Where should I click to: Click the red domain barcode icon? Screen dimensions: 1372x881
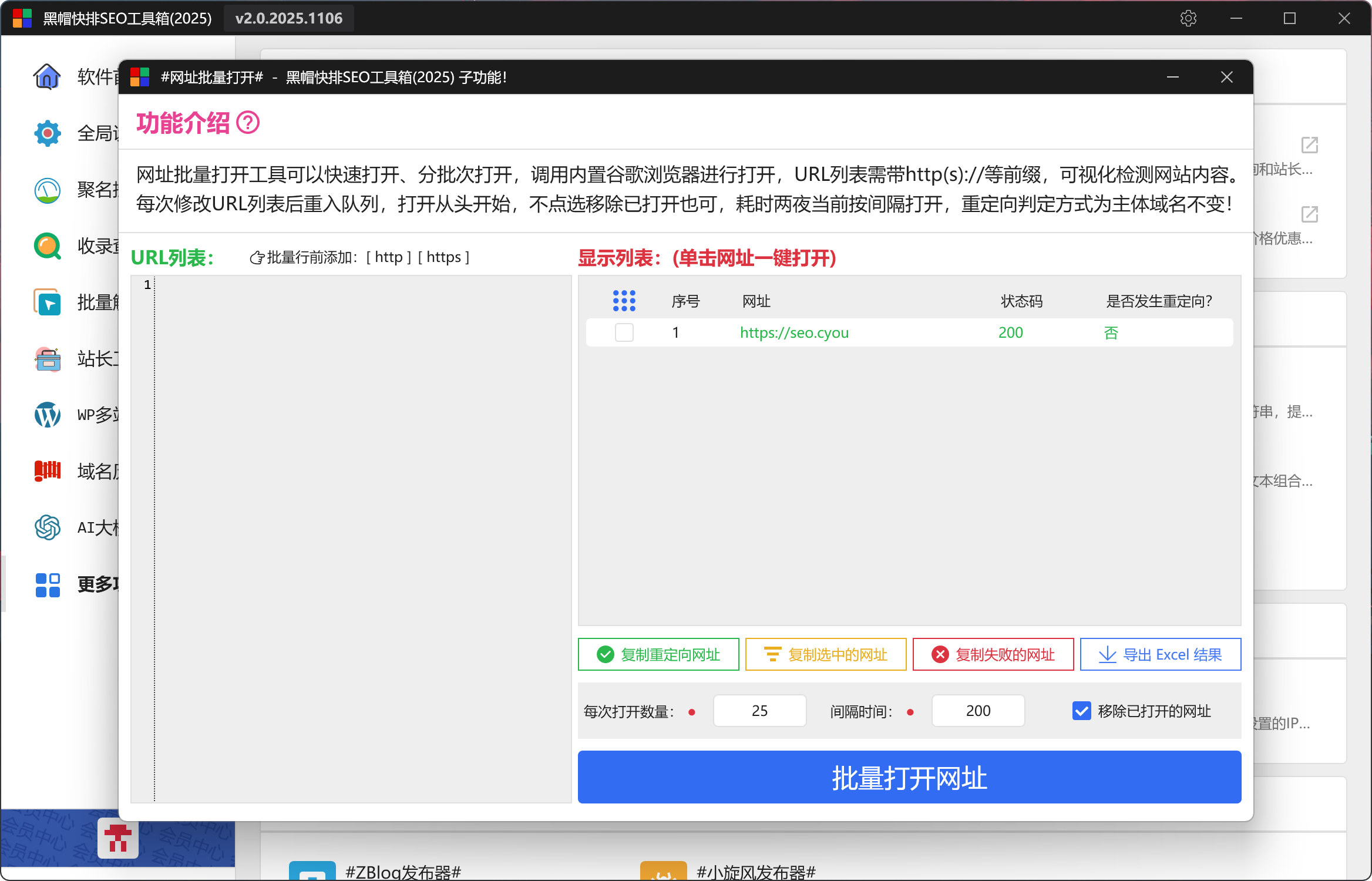[x=47, y=471]
